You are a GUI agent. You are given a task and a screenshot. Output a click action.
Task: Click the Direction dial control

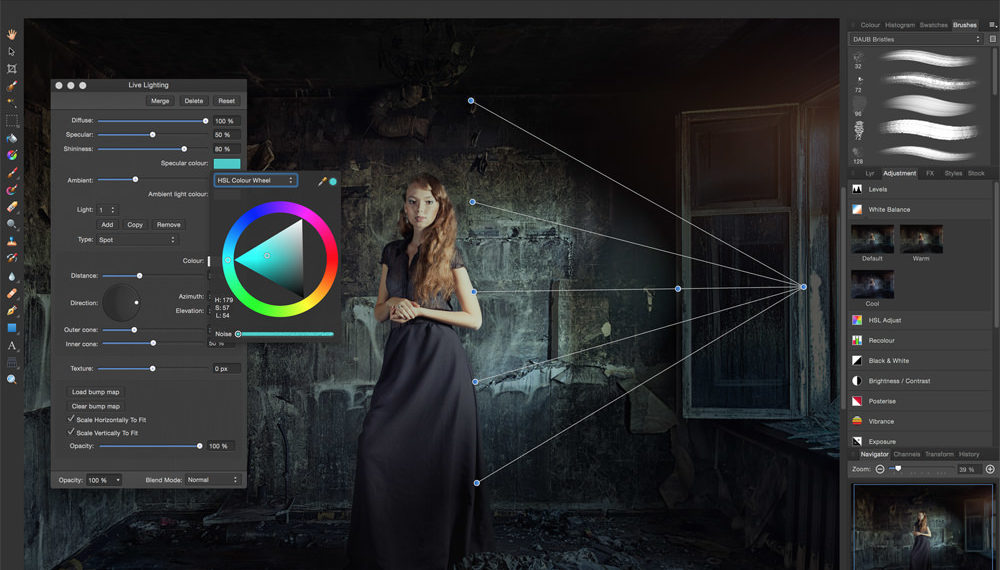click(x=121, y=303)
